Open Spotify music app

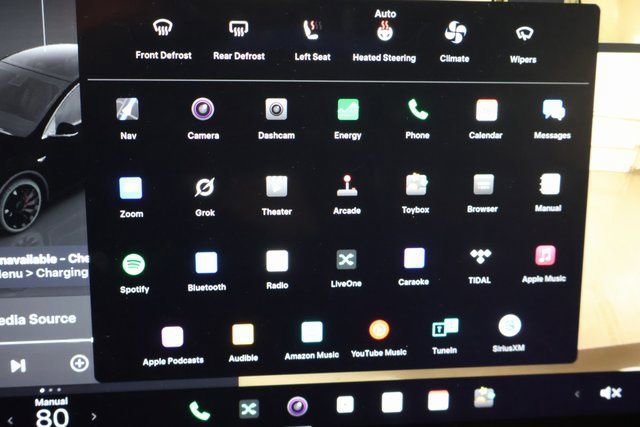(133, 264)
